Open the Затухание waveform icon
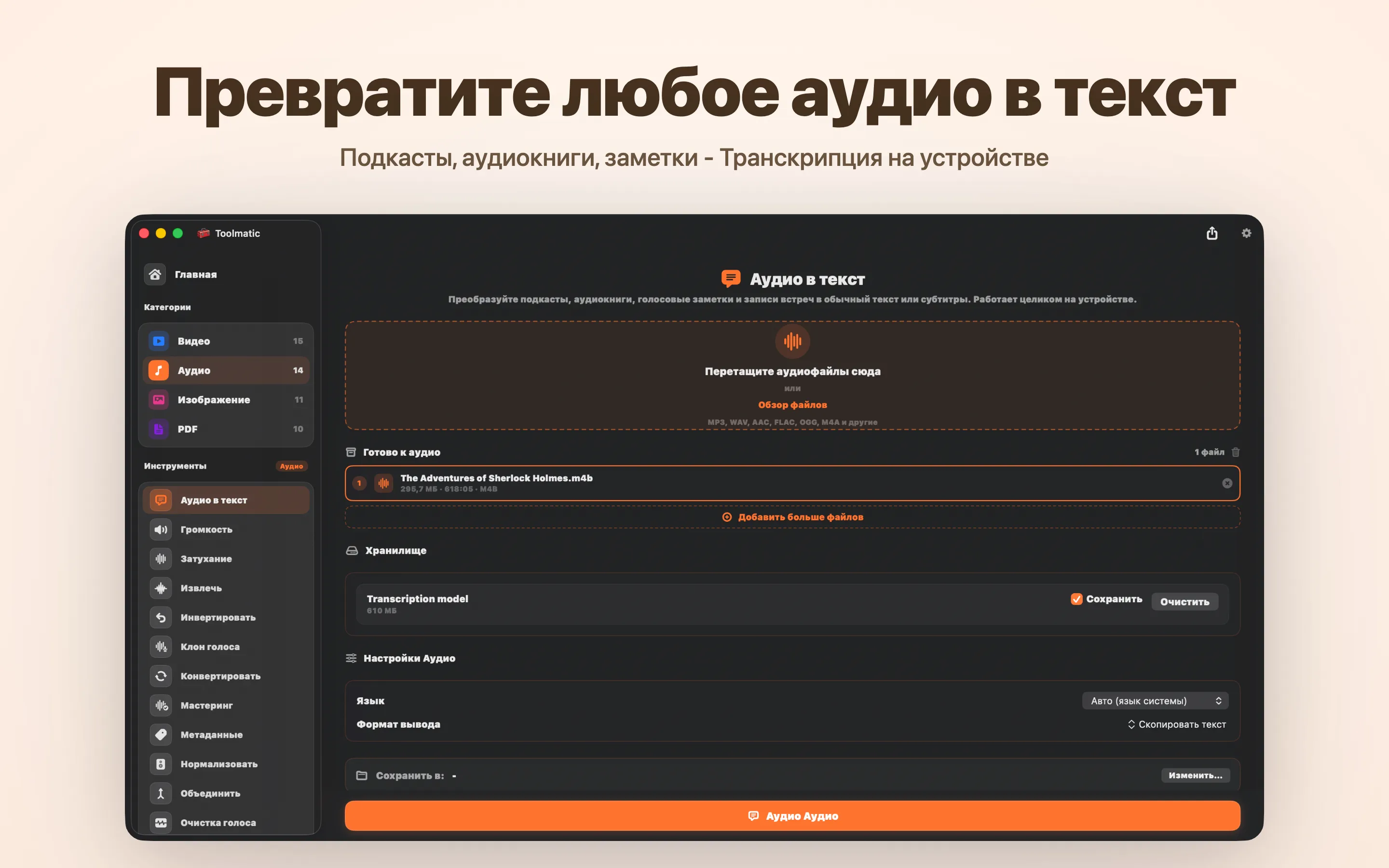The image size is (1389, 868). pos(161,558)
